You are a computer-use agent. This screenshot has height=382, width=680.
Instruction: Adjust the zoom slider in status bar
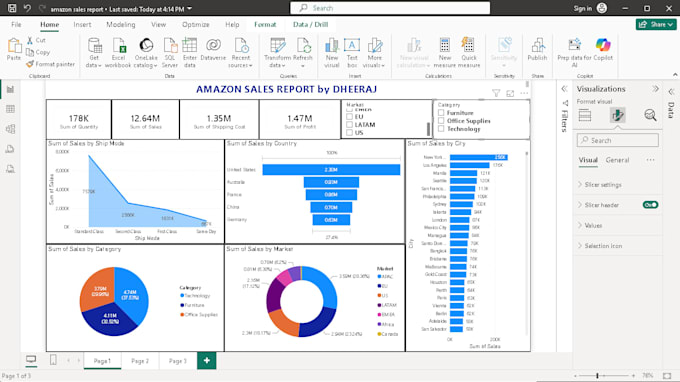coord(598,376)
